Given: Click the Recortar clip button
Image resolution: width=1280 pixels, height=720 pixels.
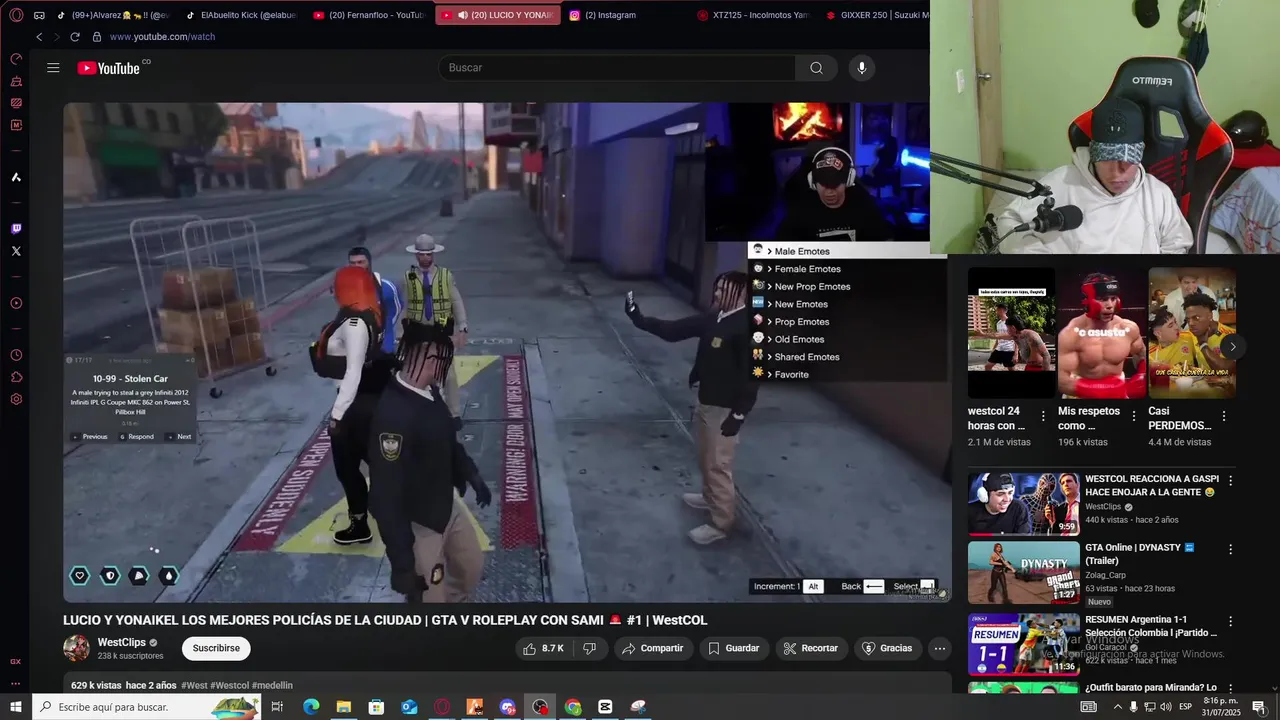Looking at the screenshot, I should coord(811,648).
